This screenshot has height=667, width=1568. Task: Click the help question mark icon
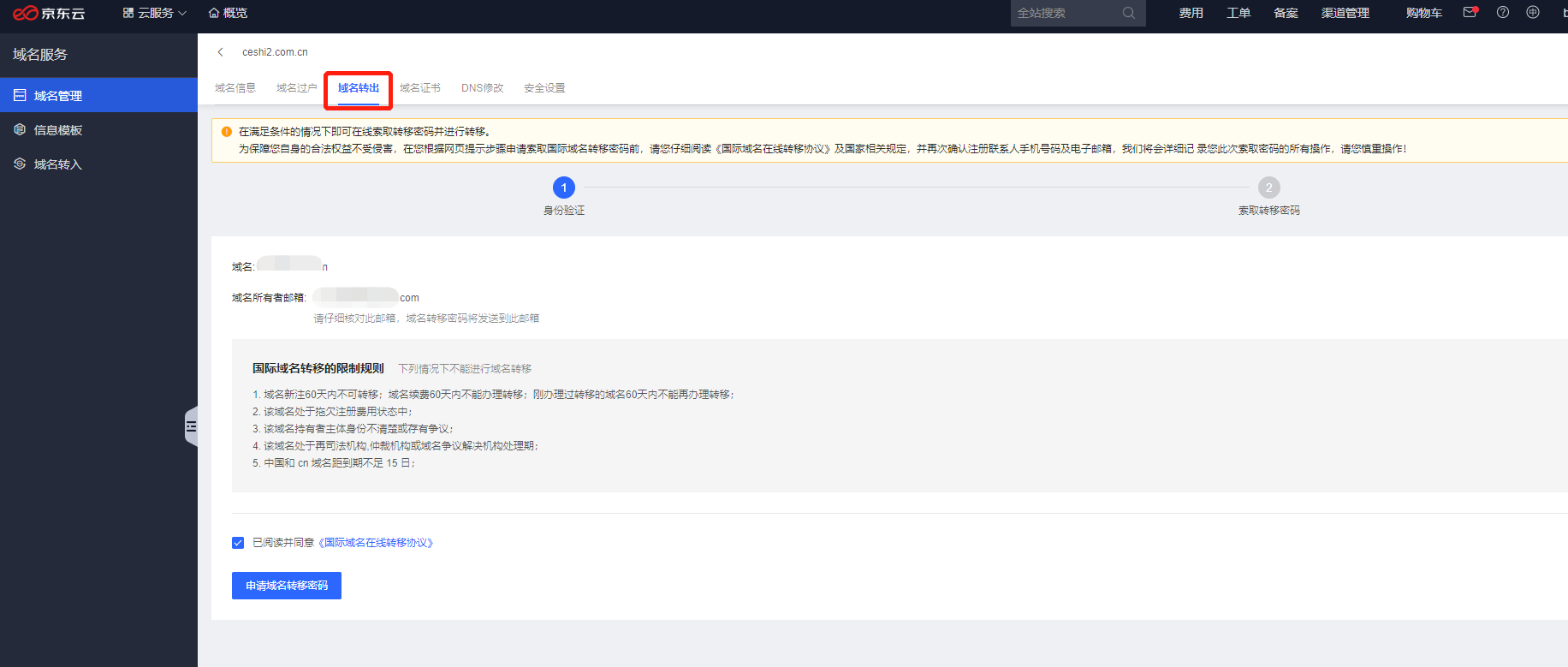click(1502, 13)
